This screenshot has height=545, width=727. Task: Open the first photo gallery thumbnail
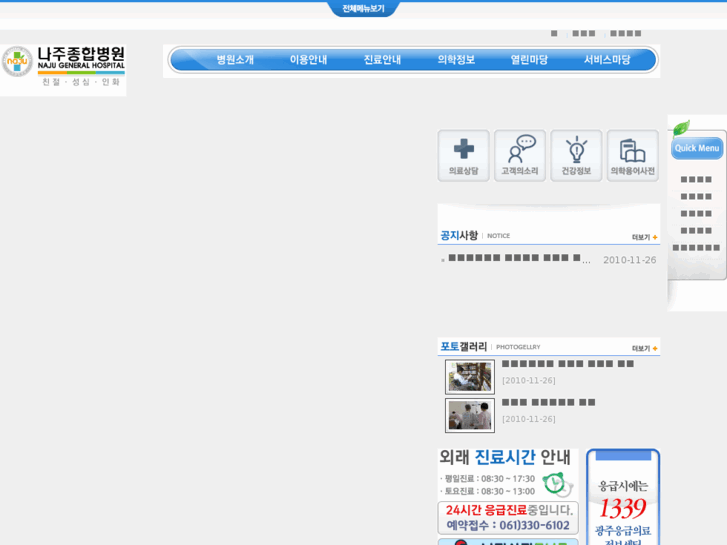click(x=470, y=377)
